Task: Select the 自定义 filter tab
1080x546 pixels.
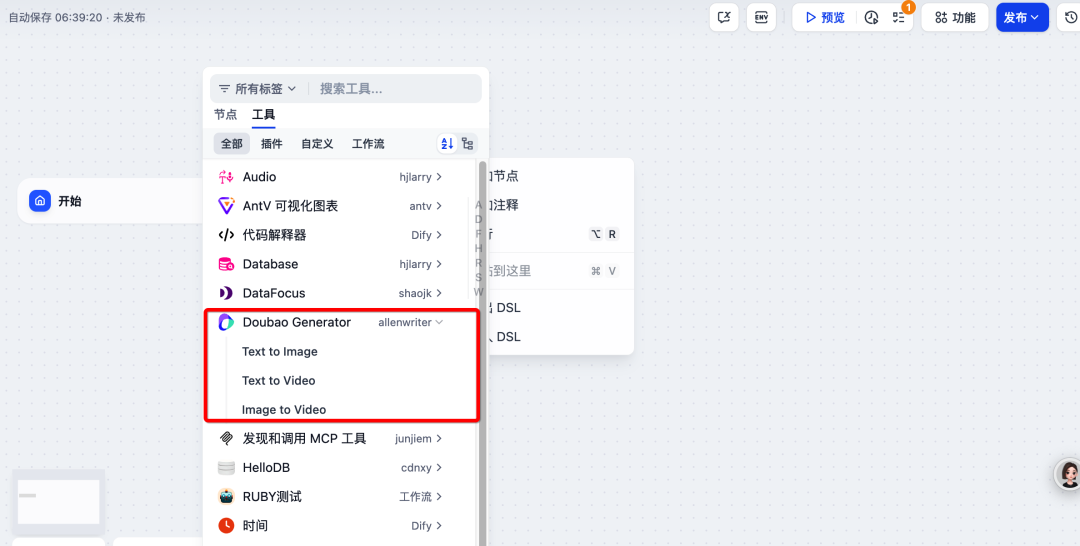Action: 317,144
